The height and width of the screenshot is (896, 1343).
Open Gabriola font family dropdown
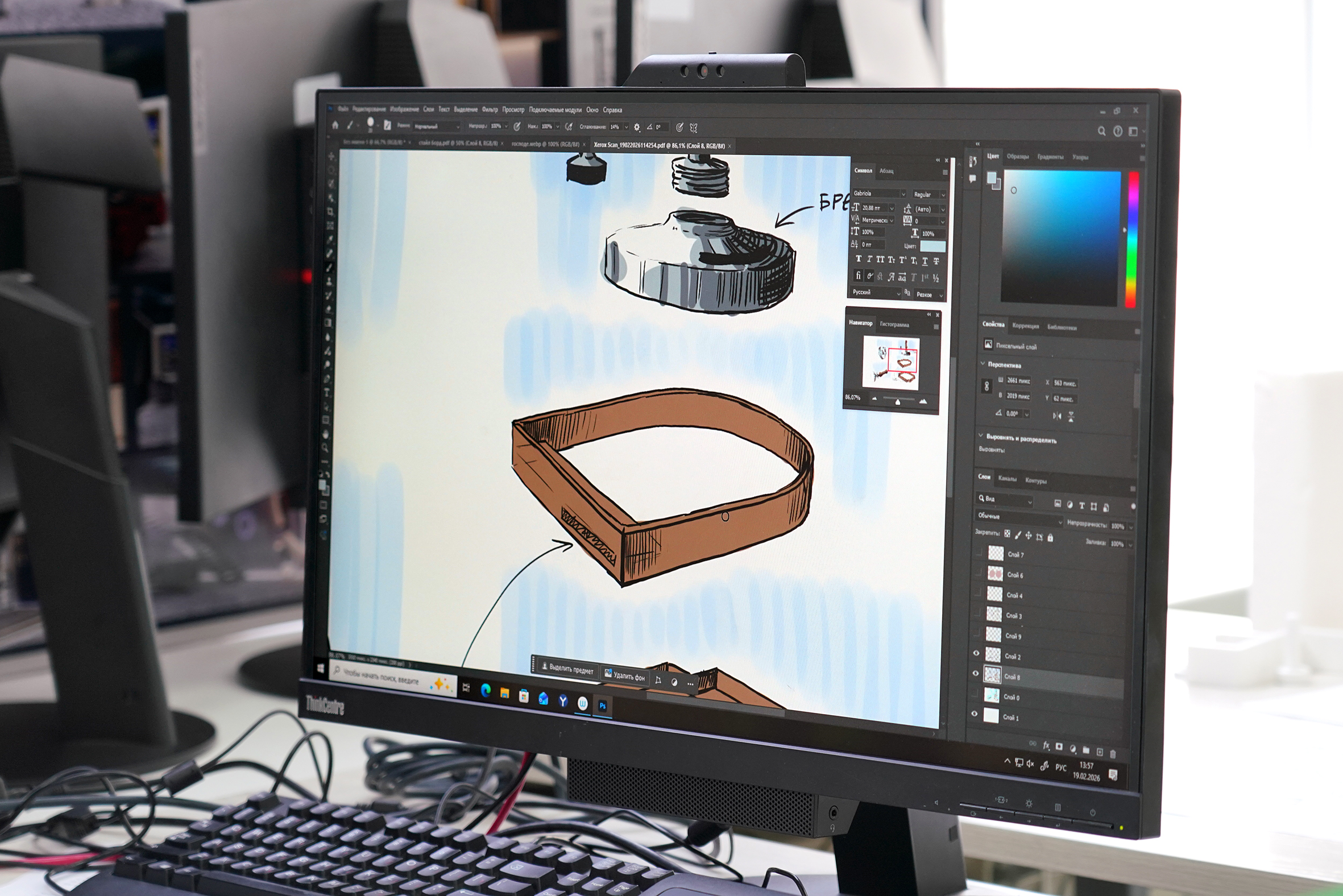pos(903,194)
